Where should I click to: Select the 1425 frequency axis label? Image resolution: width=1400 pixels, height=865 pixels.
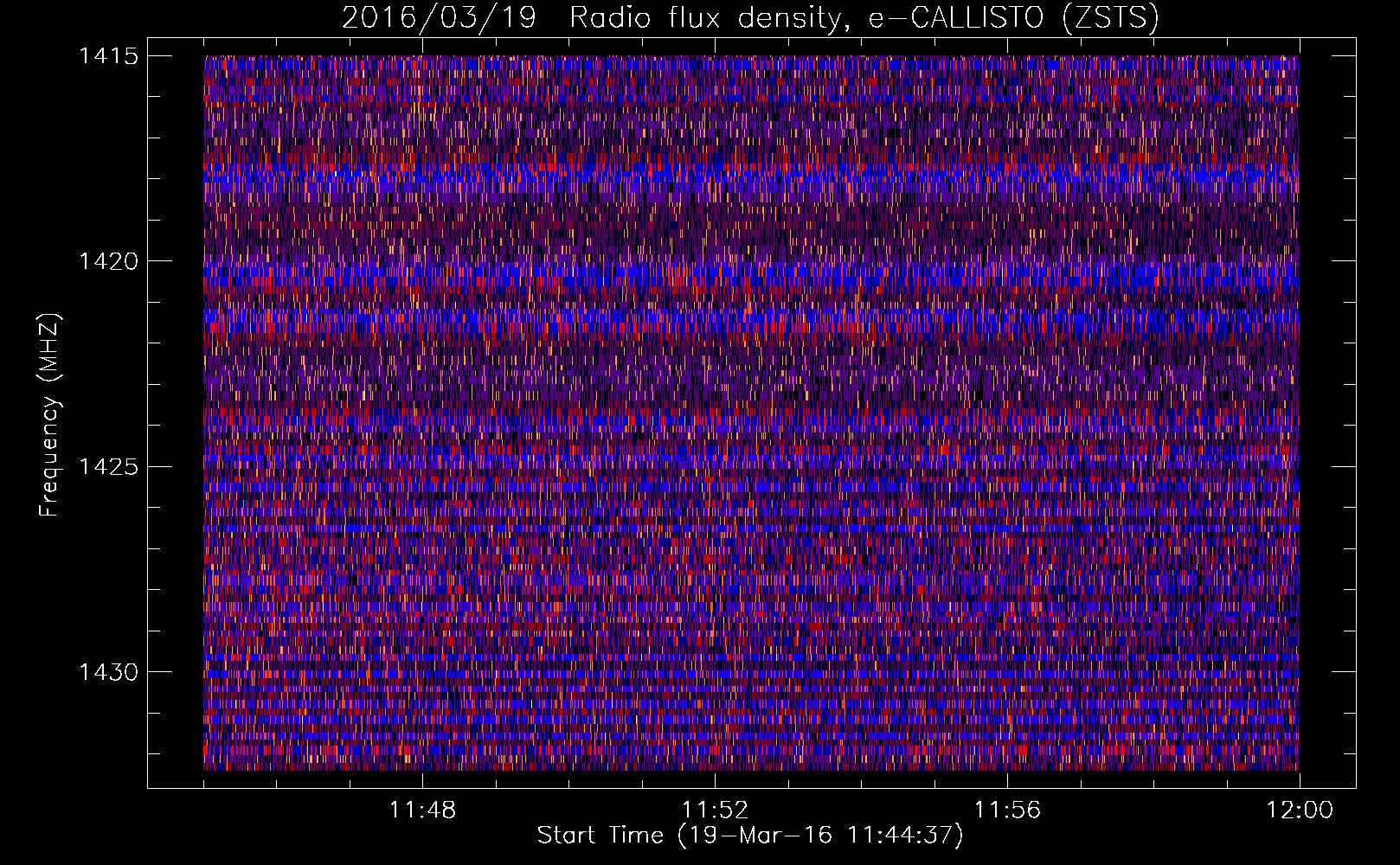(x=108, y=467)
